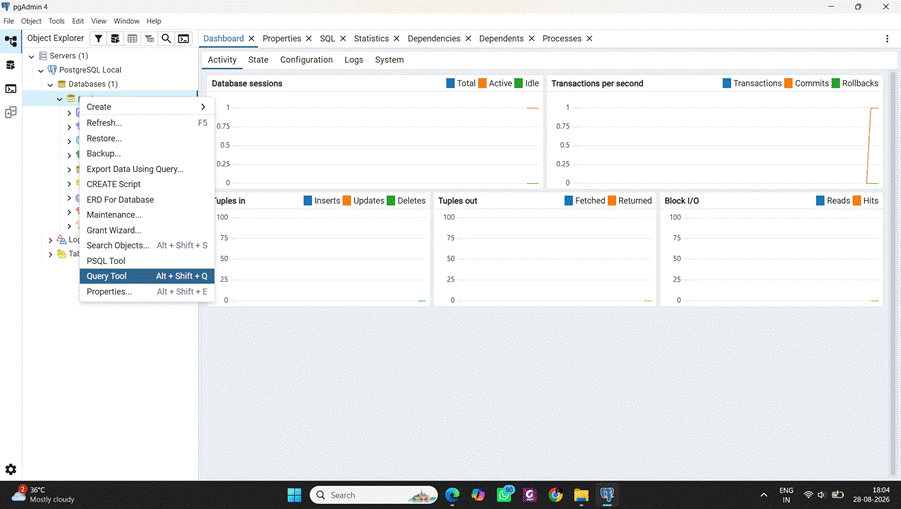Switch to the Statistics tab
This screenshot has height=509, width=901.
371,38
